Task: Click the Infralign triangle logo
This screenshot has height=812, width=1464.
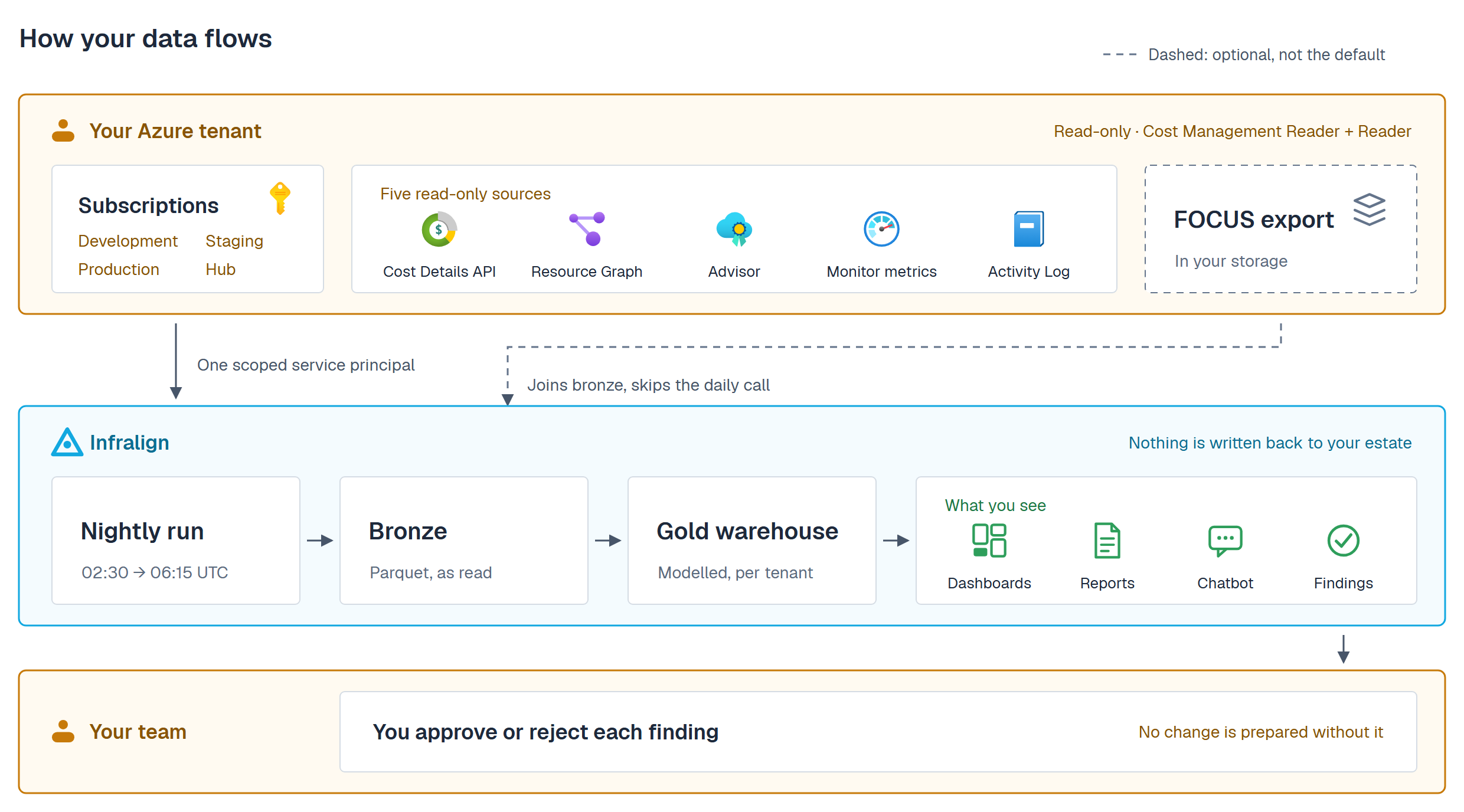Action: (67, 442)
